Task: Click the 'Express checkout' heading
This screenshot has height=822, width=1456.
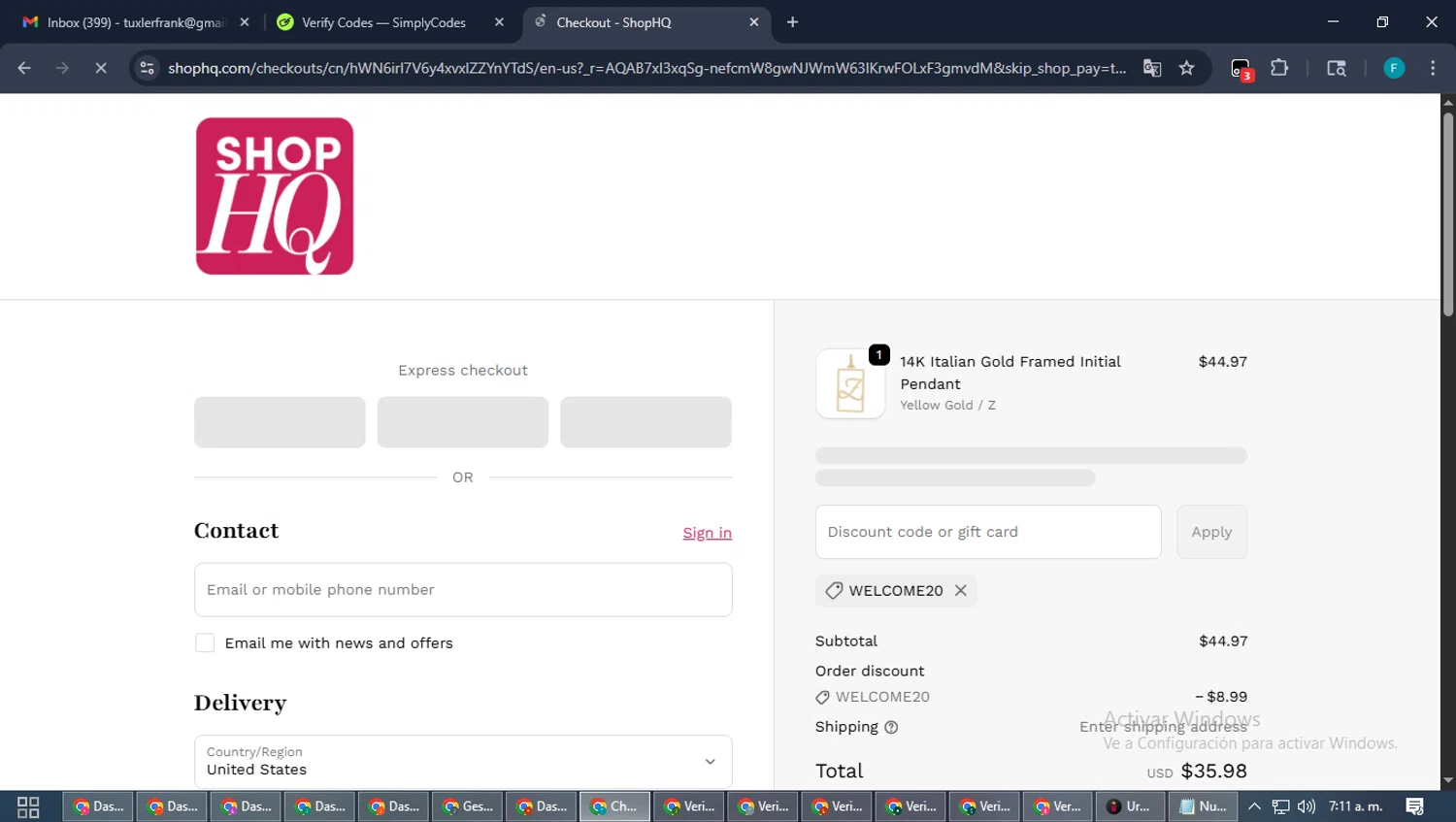Action: coord(463,371)
